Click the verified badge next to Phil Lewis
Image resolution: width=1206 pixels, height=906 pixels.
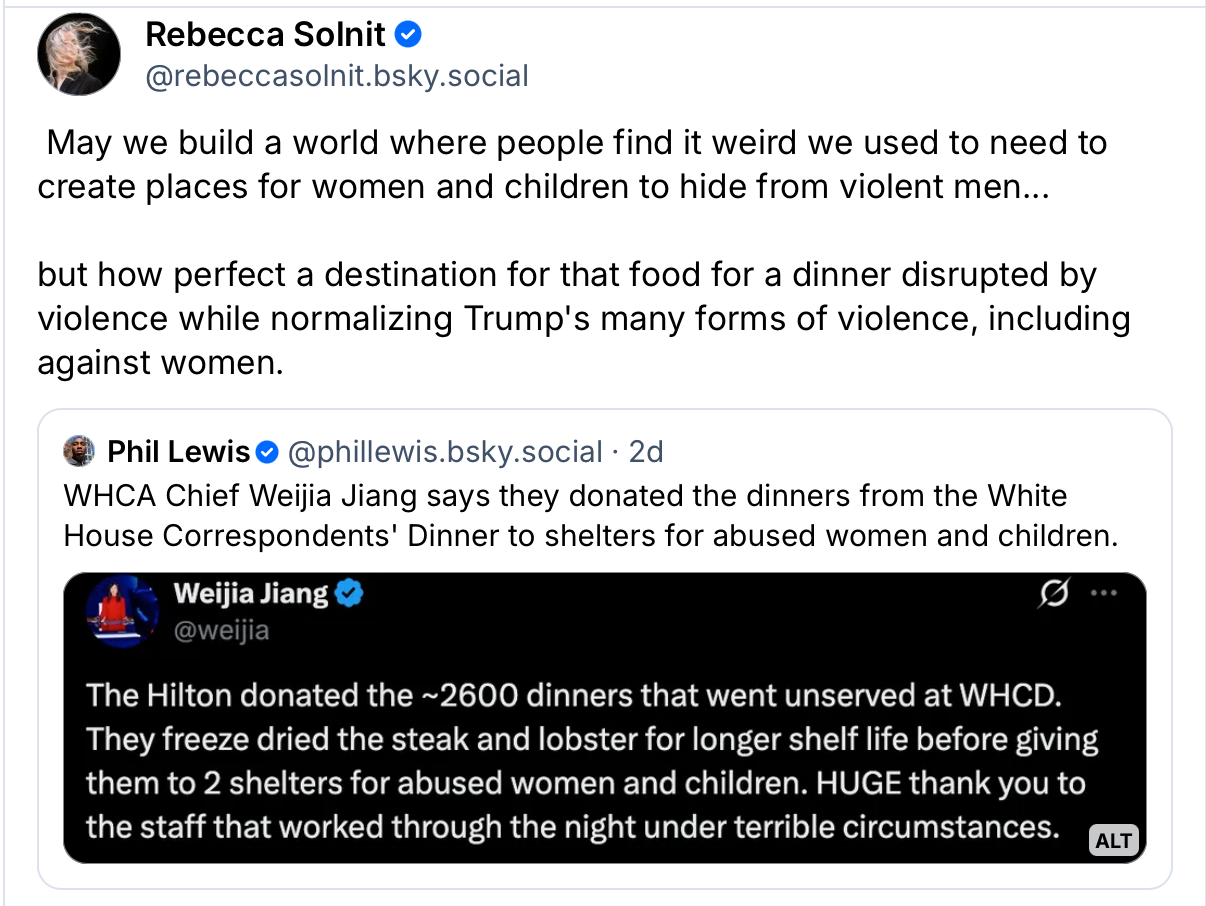point(267,453)
